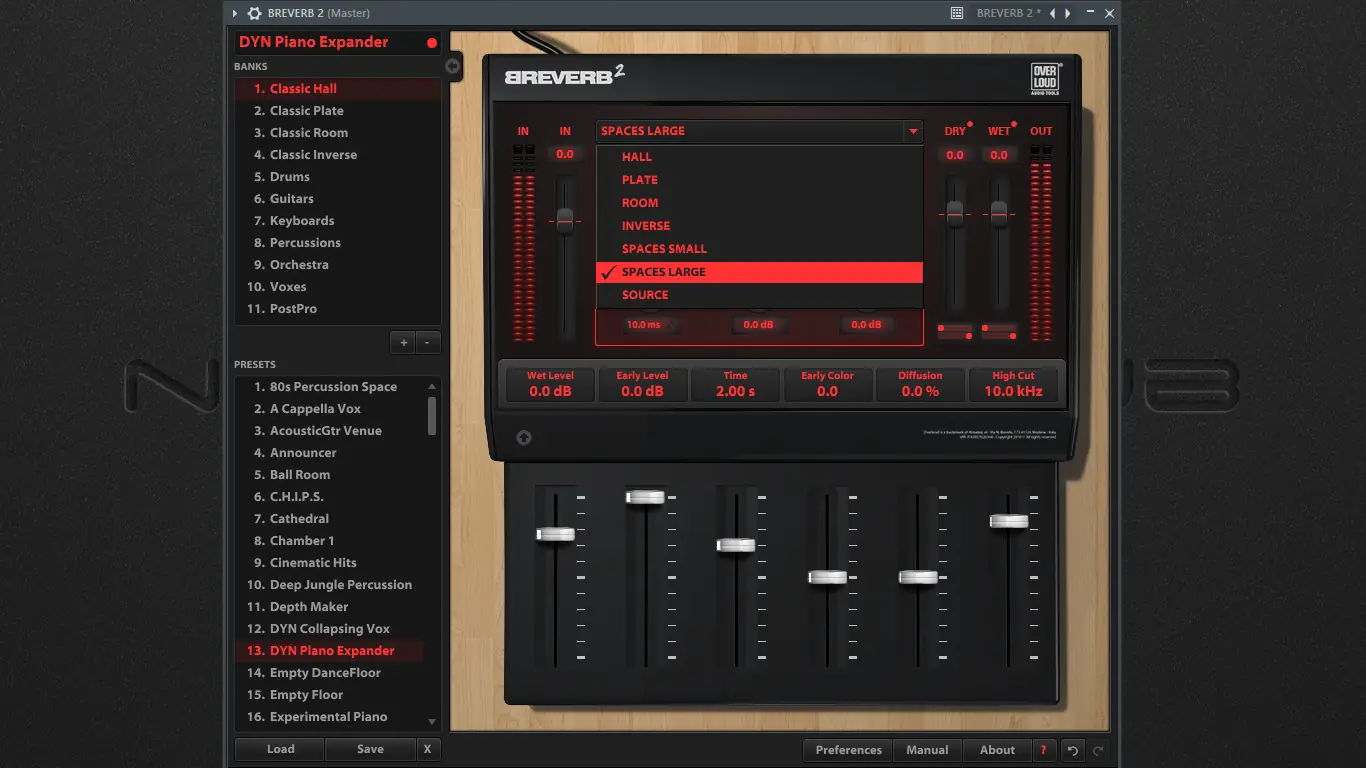Click the 10.0 ms value field
The width and height of the screenshot is (1366, 768).
coord(643,325)
